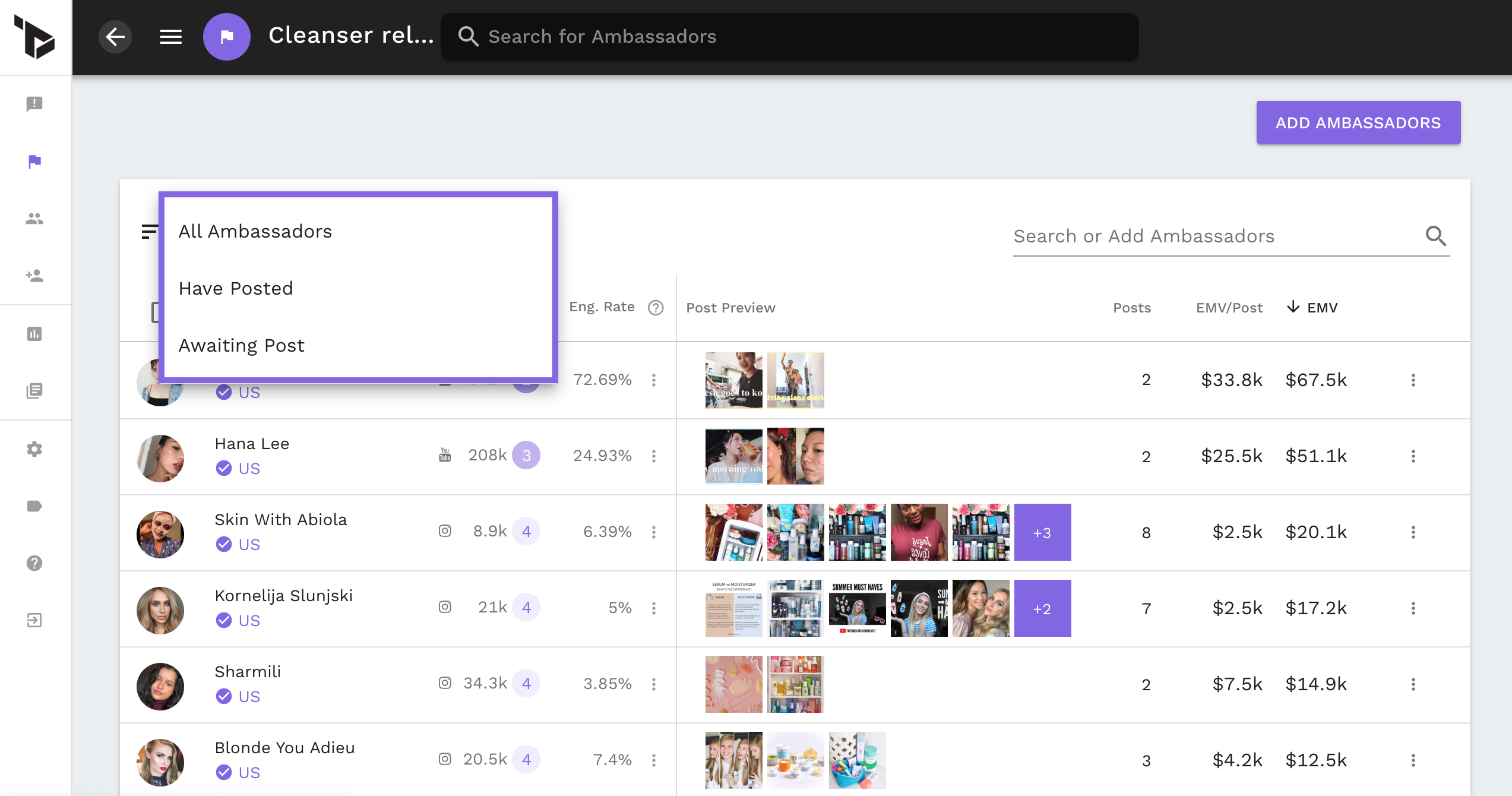Click the 'All Ambassadors' dropdown filter
Viewport: 1512px width, 796px height.
click(255, 231)
